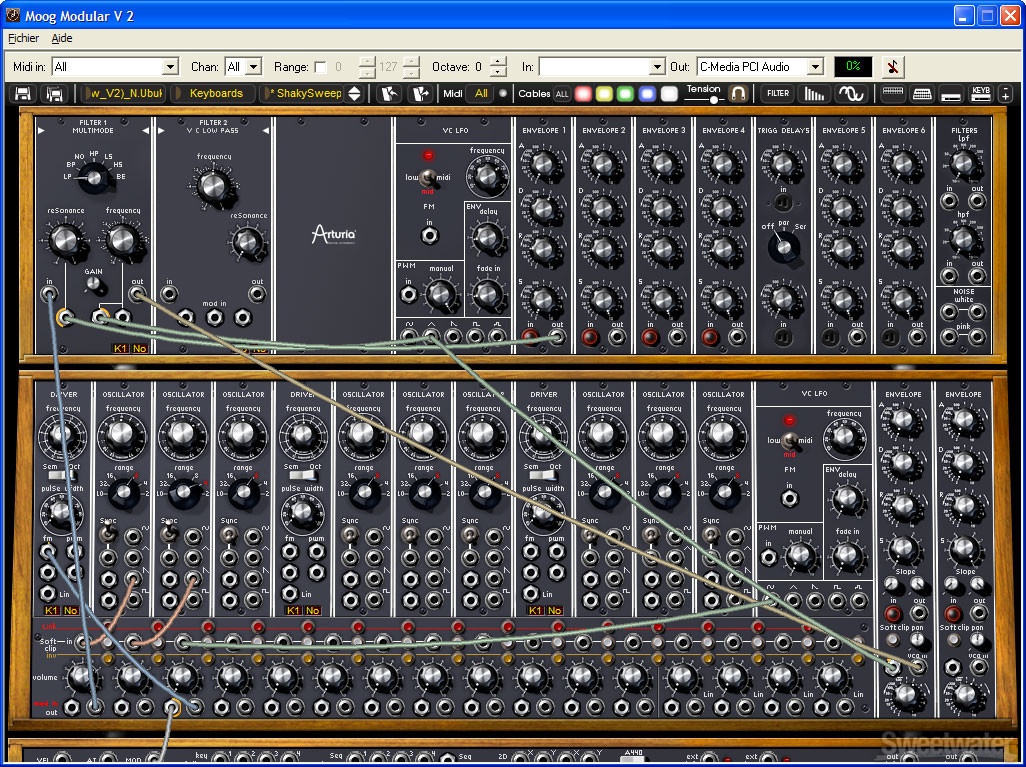
Task: Click the Filter 1 input jack
Action: (49, 294)
